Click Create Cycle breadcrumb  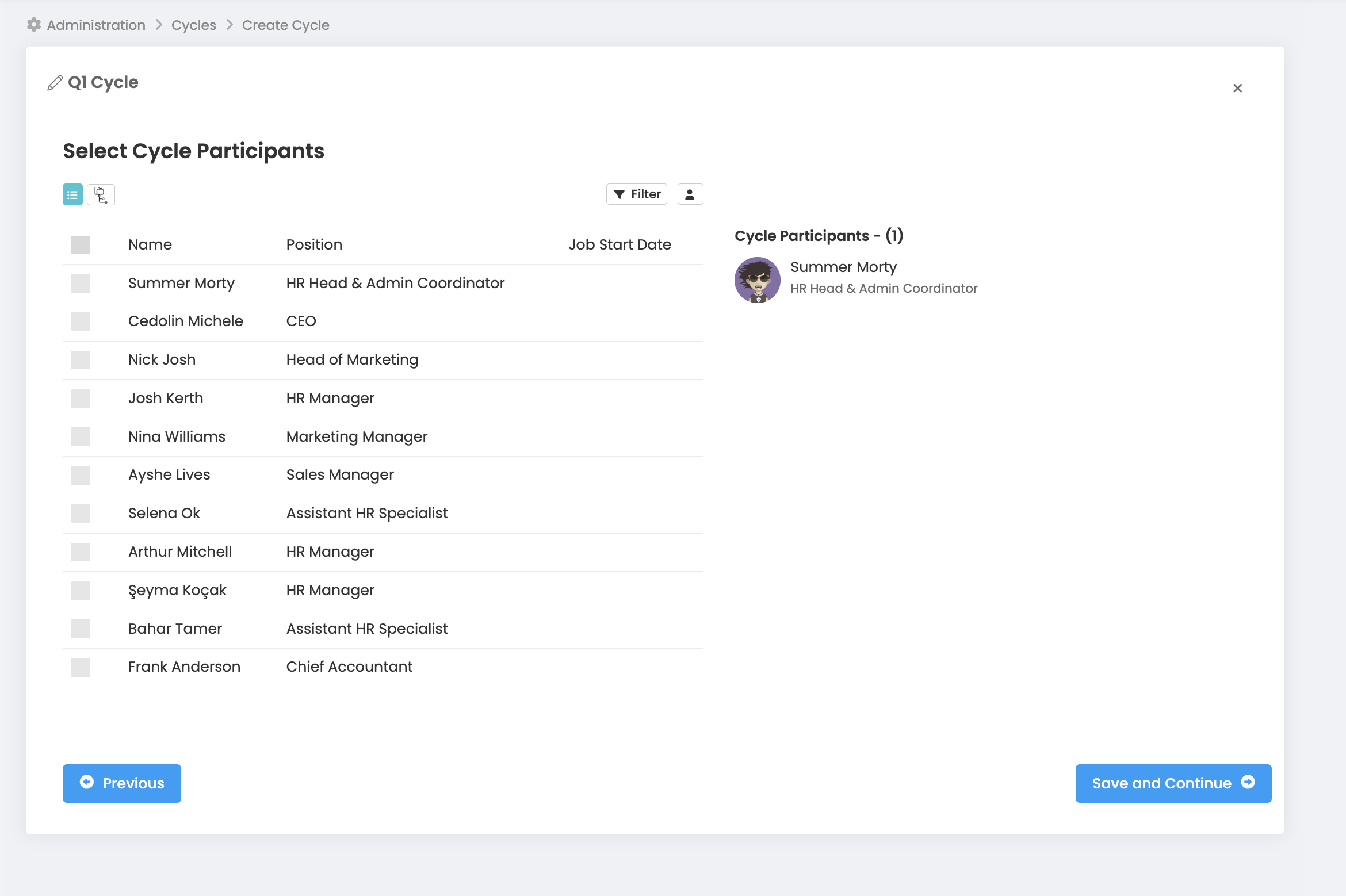(x=285, y=25)
